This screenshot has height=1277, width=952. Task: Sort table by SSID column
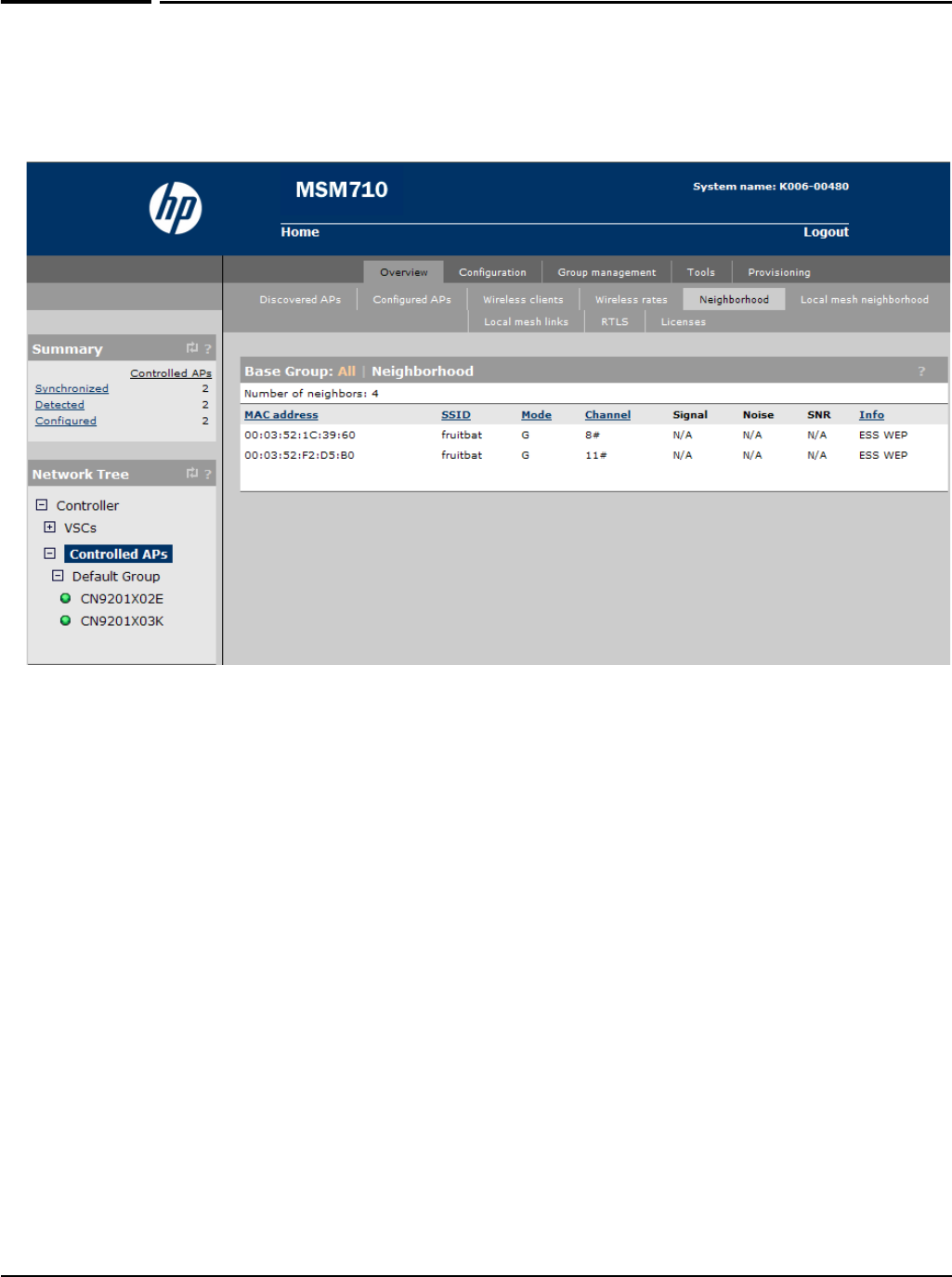(456, 415)
